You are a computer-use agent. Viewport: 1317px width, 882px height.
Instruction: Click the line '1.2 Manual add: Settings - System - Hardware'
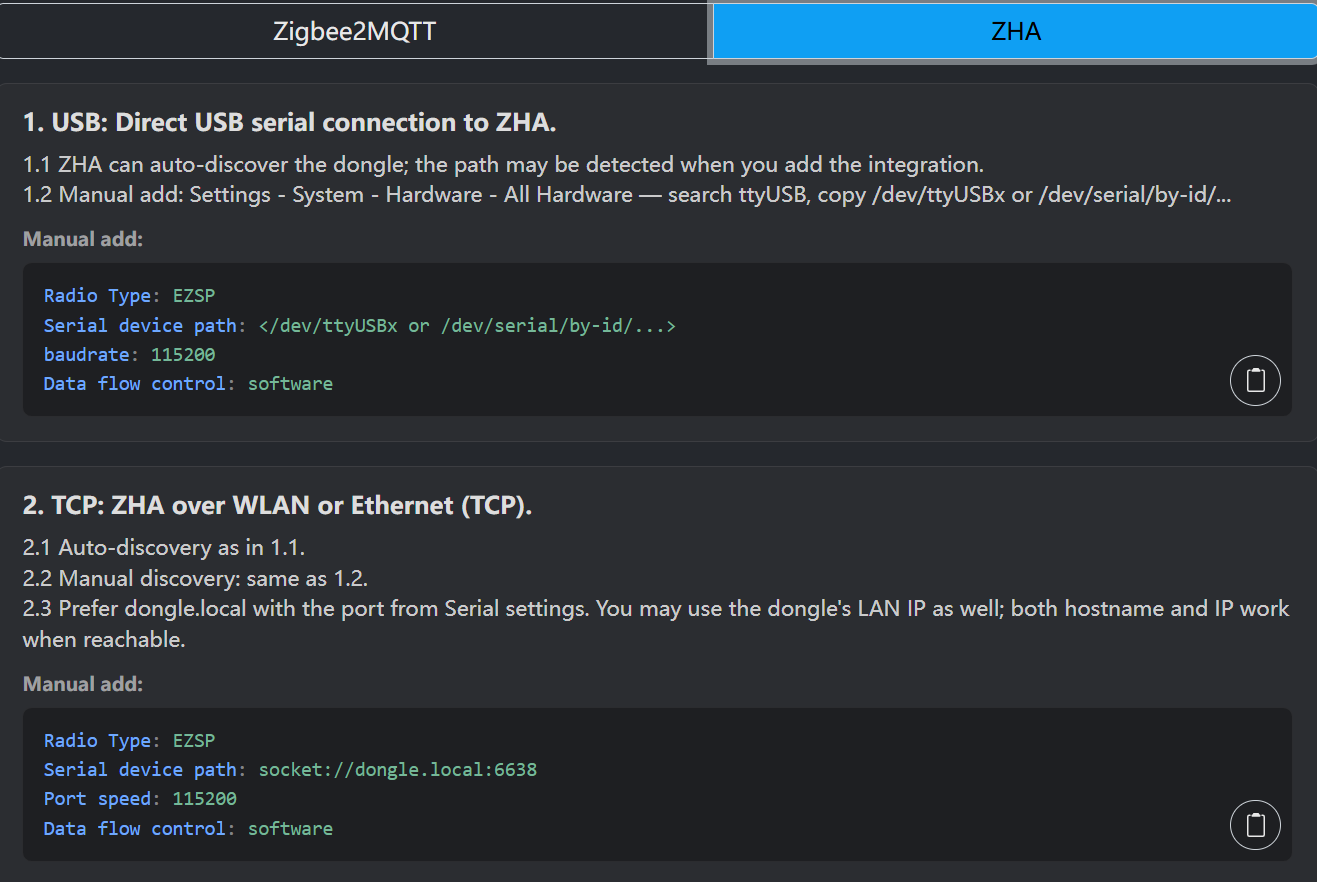tap(627, 194)
